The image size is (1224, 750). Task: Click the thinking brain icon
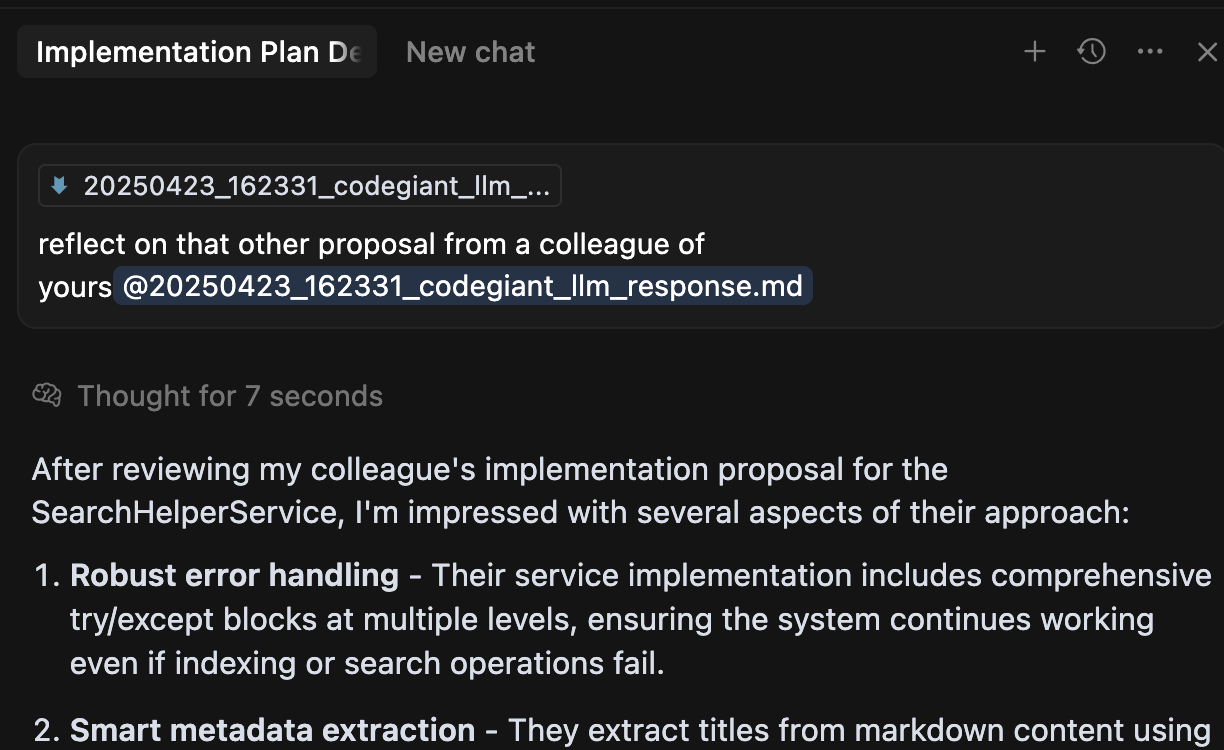[x=44, y=395]
